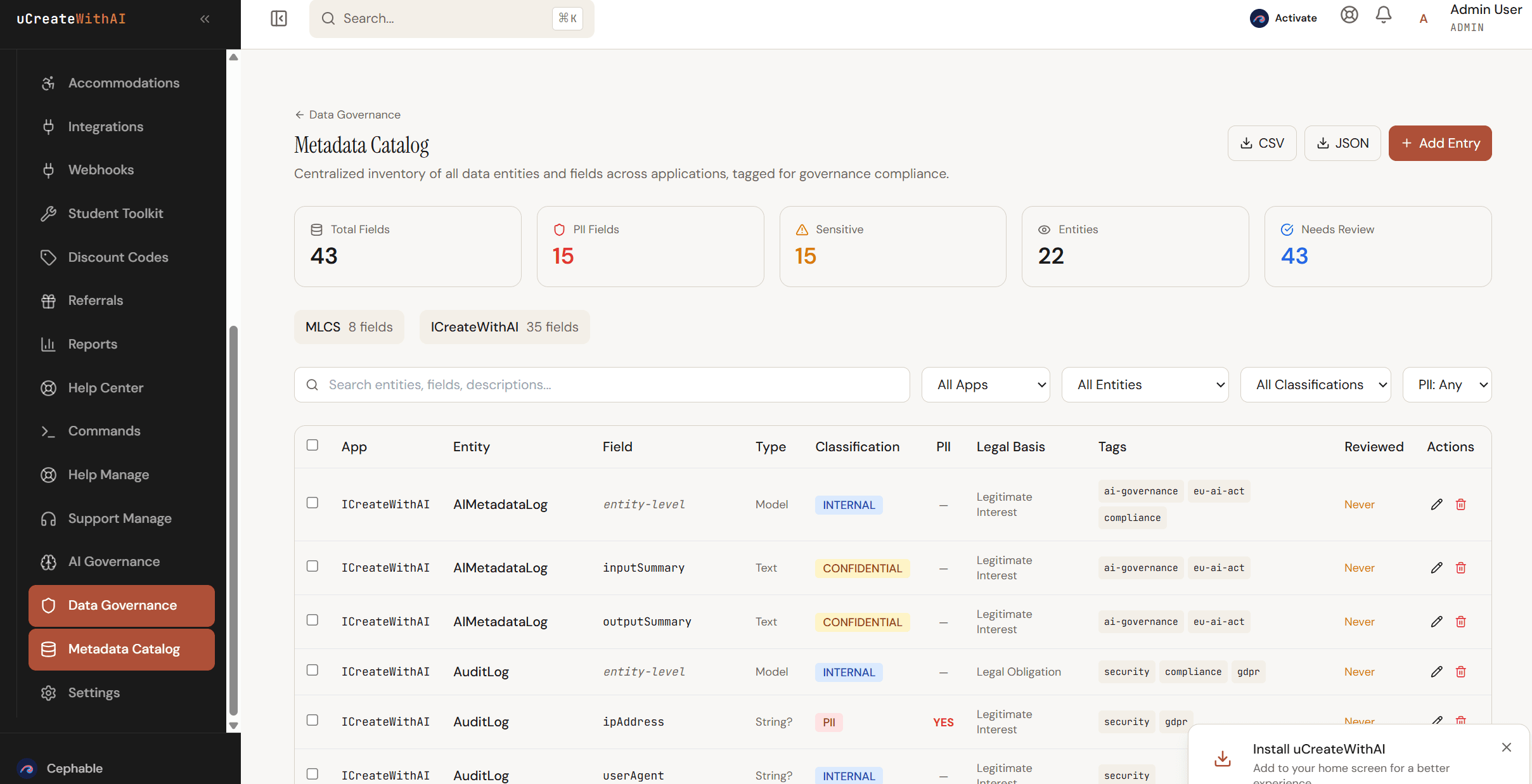Click the Add Entry button
Image resolution: width=1532 pixels, height=784 pixels.
click(x=1439, y=143)
